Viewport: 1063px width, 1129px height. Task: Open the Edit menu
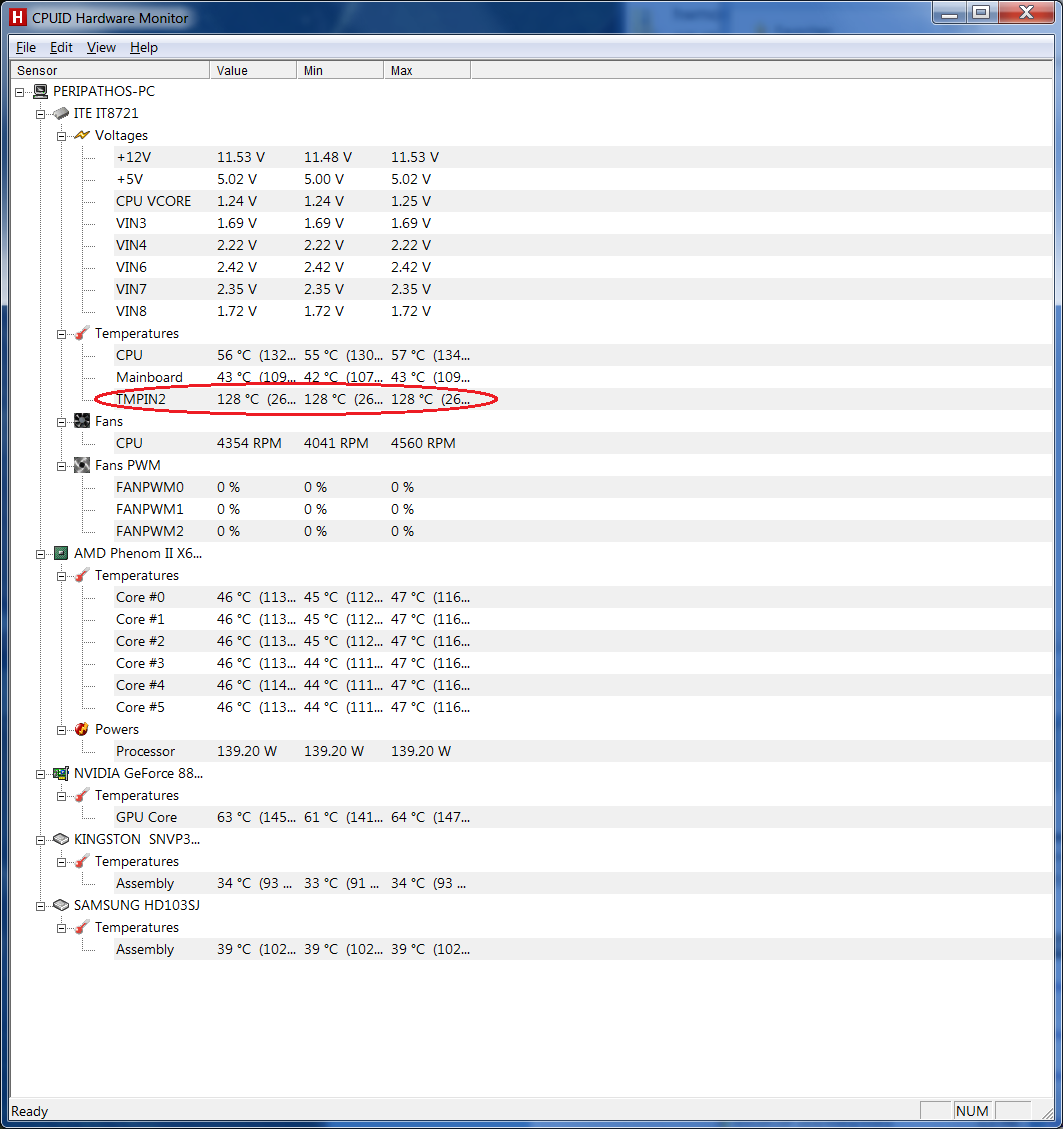coord(61,48)
